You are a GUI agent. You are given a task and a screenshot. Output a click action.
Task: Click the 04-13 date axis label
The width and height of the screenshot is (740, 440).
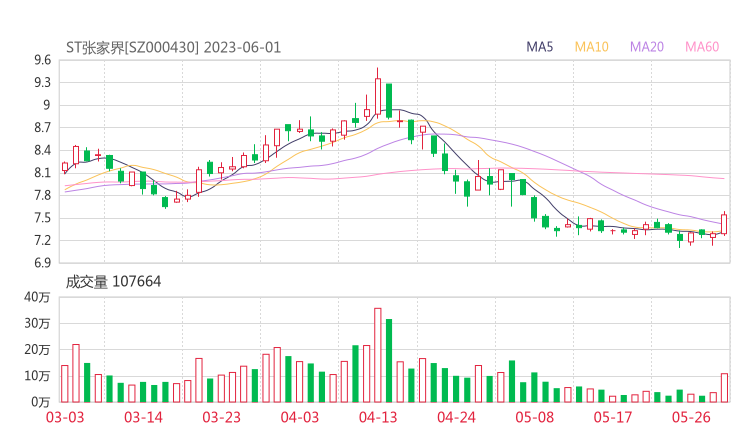[378, 417]
